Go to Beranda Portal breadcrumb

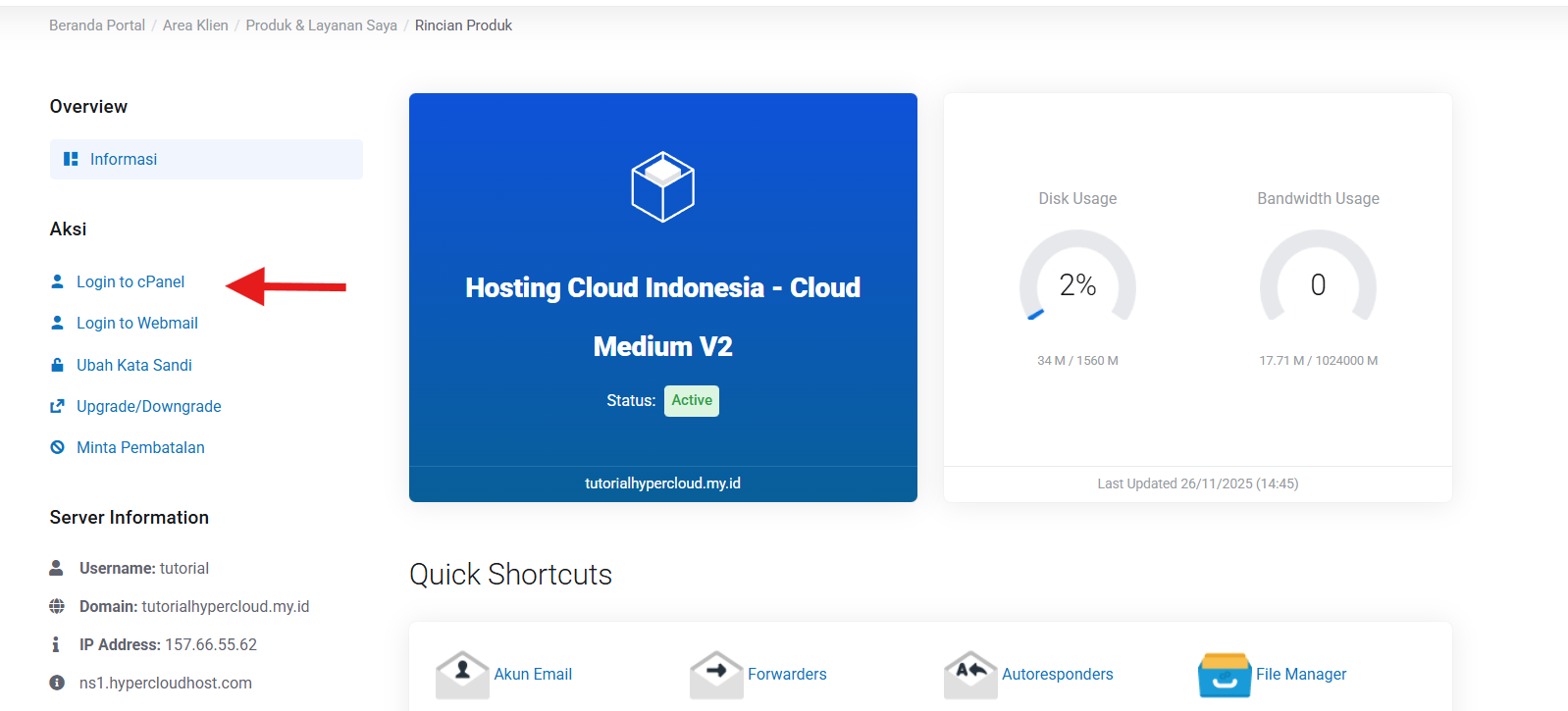pos(97,25)
